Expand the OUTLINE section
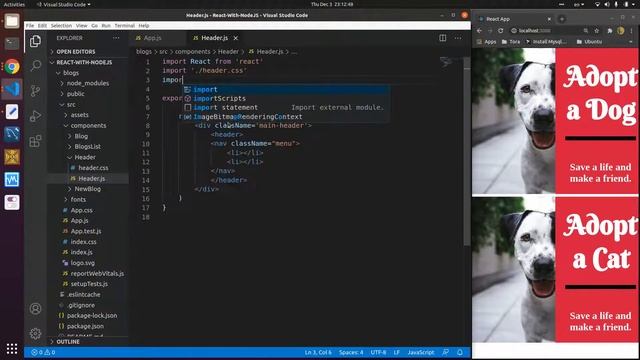Image resolution: width=640 pixels, height=360 pixels. [68, 342]
